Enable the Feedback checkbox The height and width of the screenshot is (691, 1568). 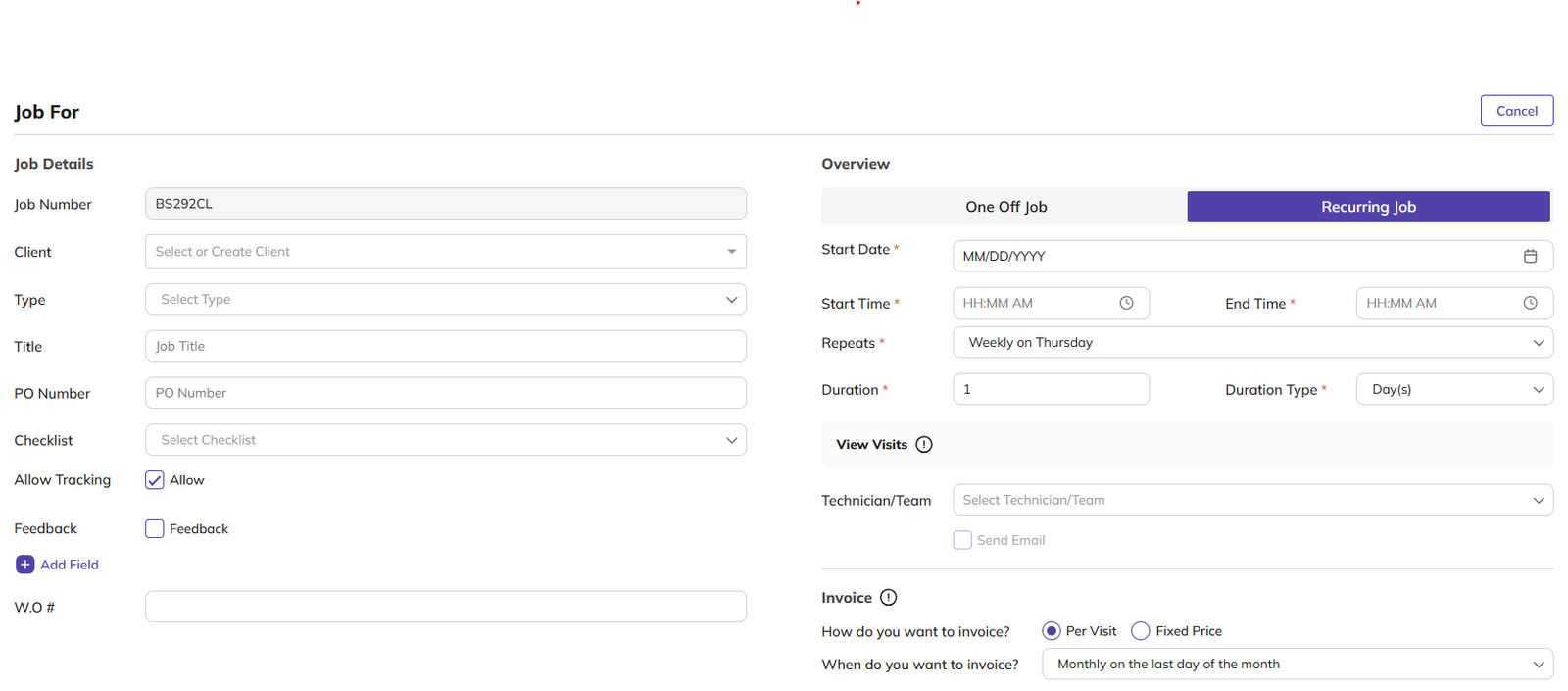point(155,528)
